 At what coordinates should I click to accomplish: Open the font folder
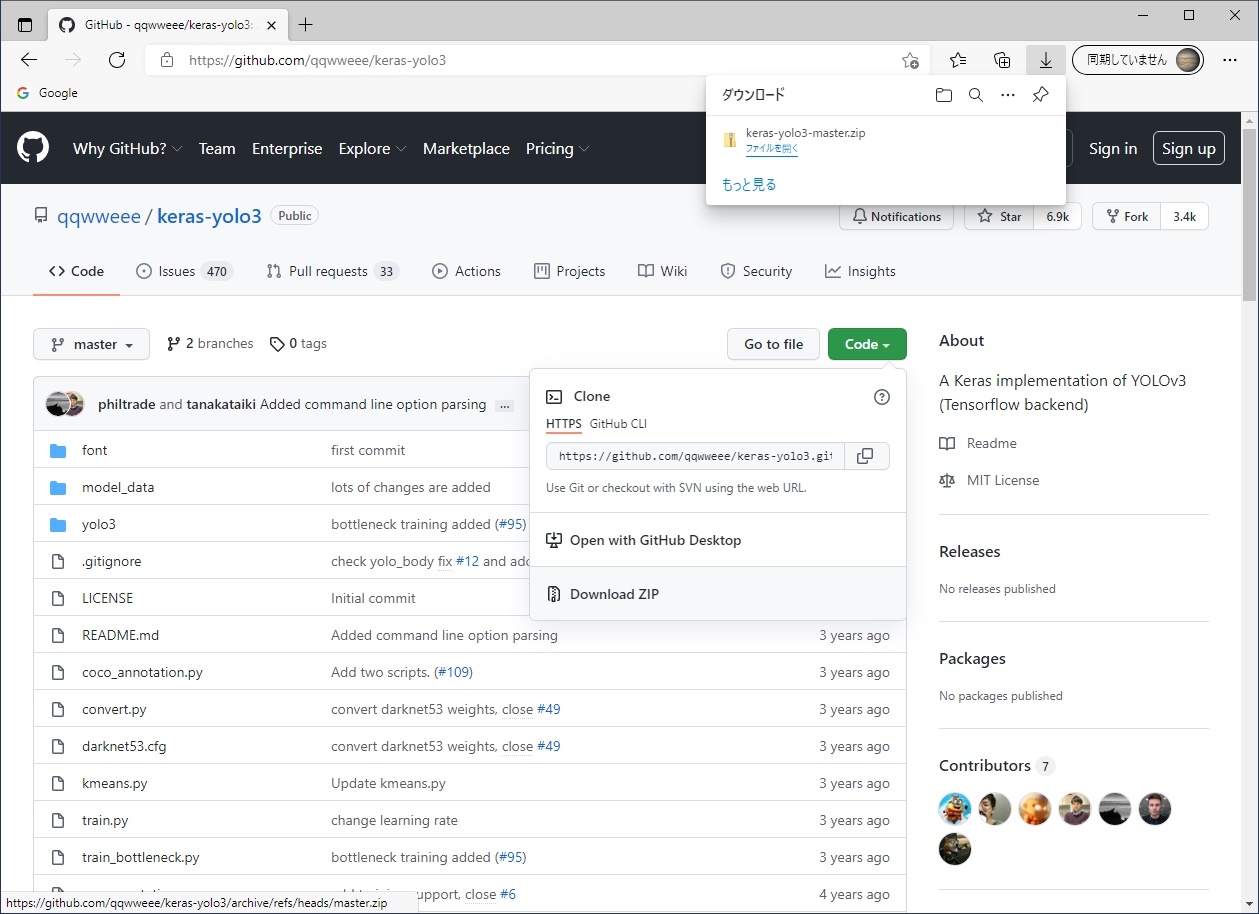(95, 450)
